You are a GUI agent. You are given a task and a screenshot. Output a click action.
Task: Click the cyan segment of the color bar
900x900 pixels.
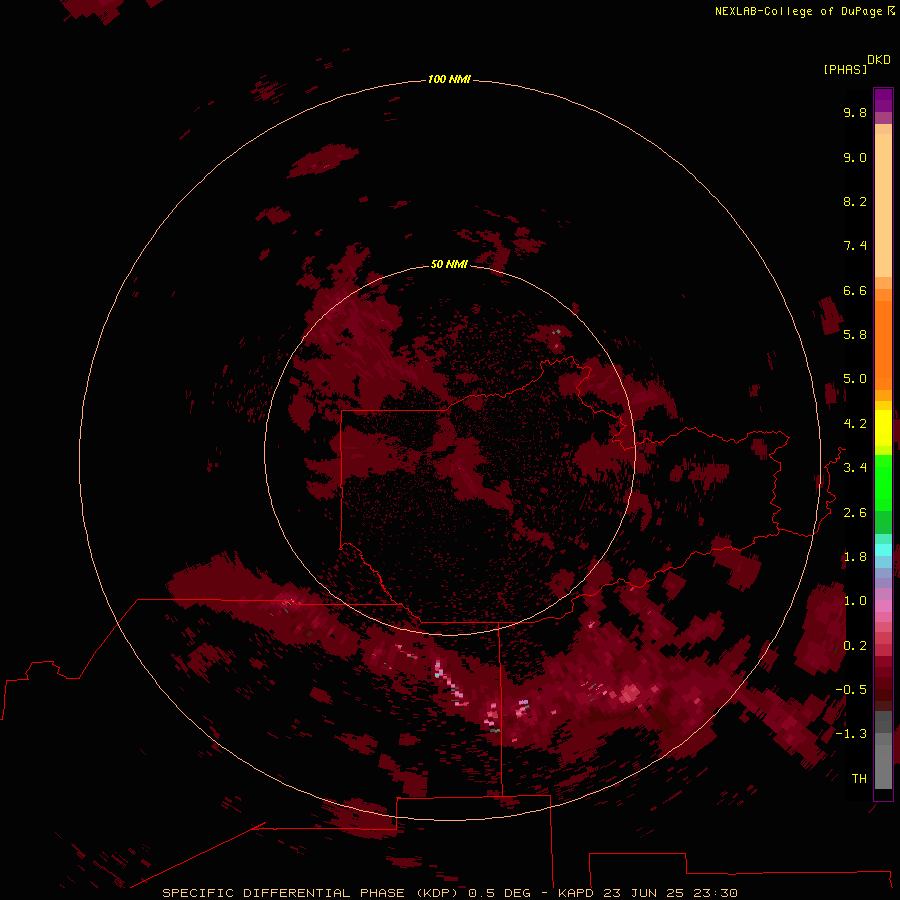point(883,549)
